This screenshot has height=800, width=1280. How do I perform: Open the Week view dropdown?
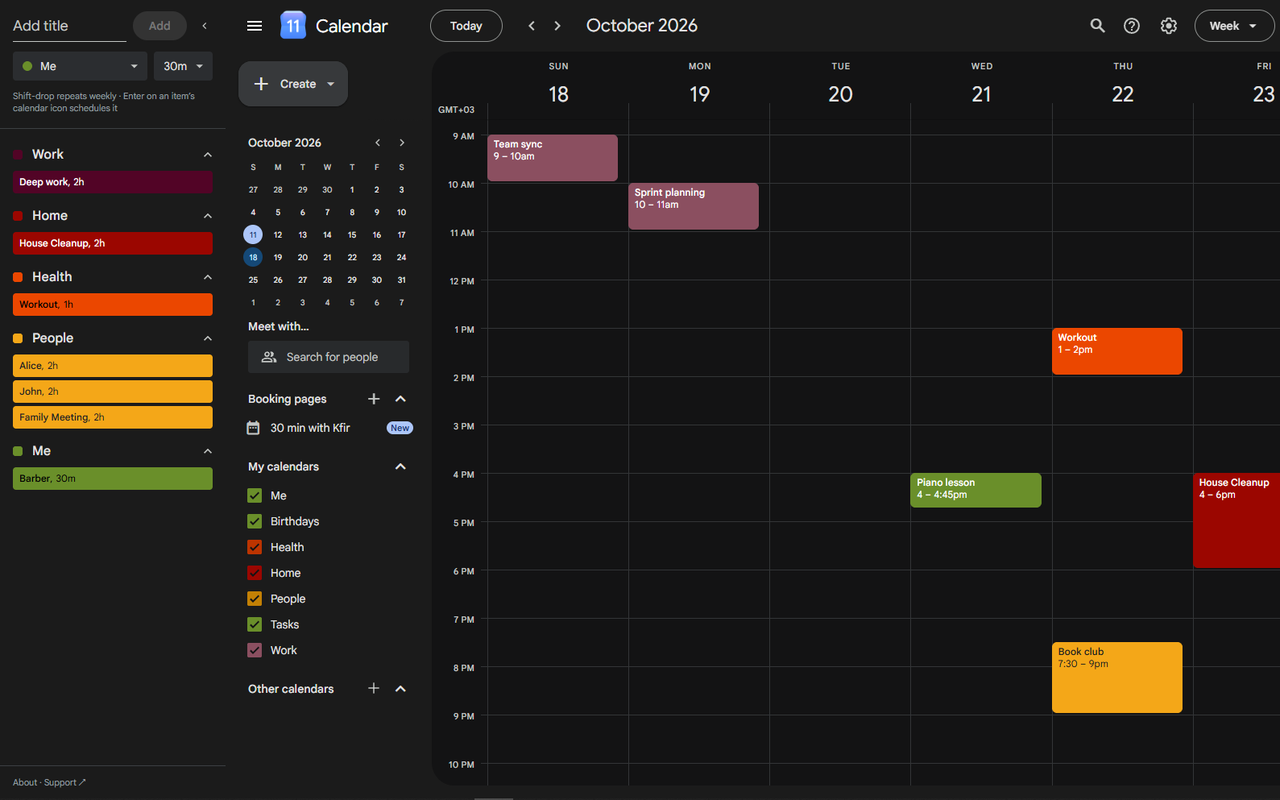(1234, 26)
